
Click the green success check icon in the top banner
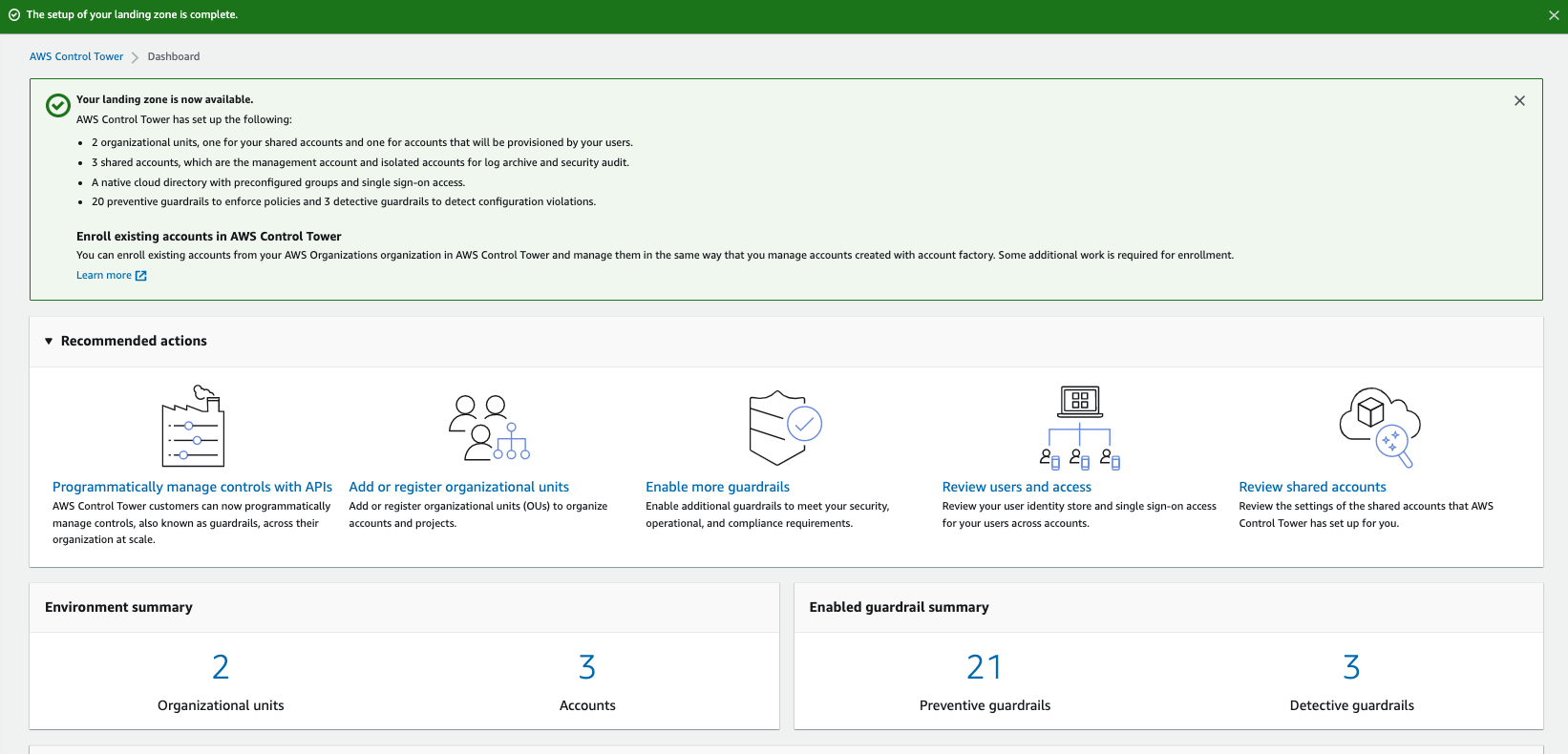coord(14,15)
